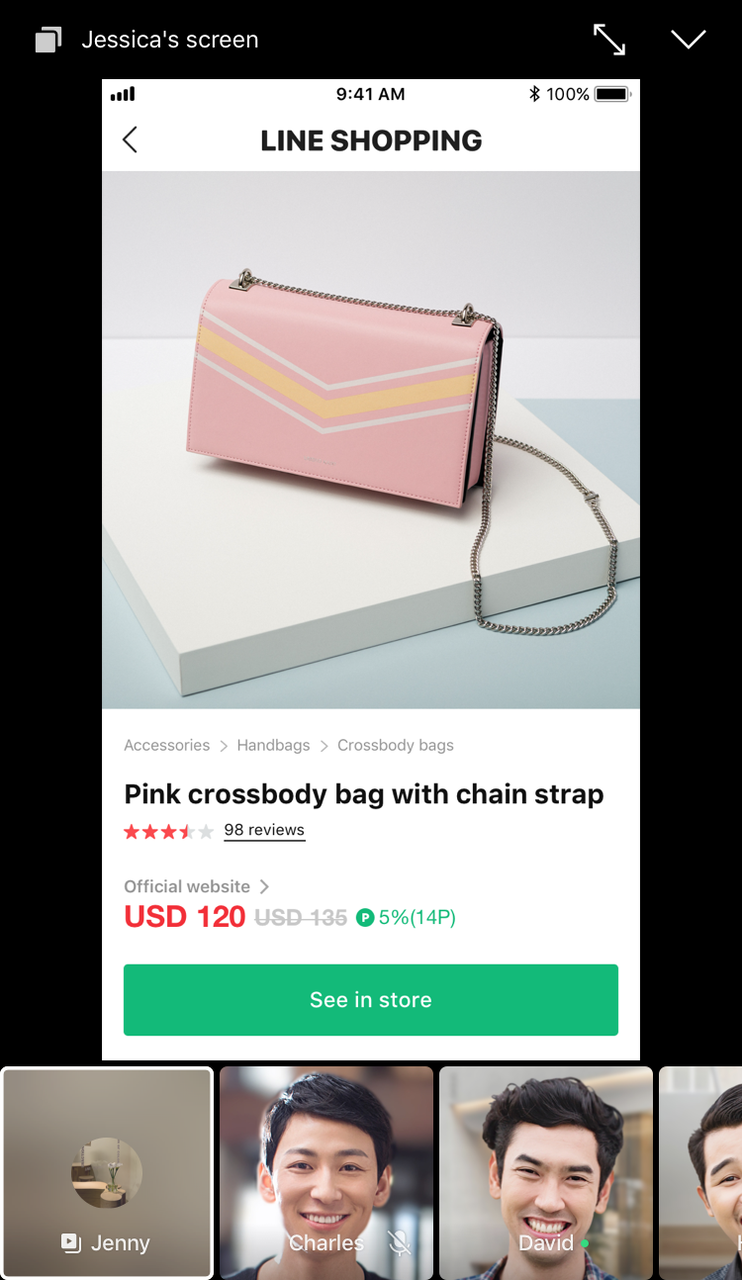This screenshot has width=742, height=1280.
Task: Tap the Bluetooth icon in status bar
Action: pos(534,94)
